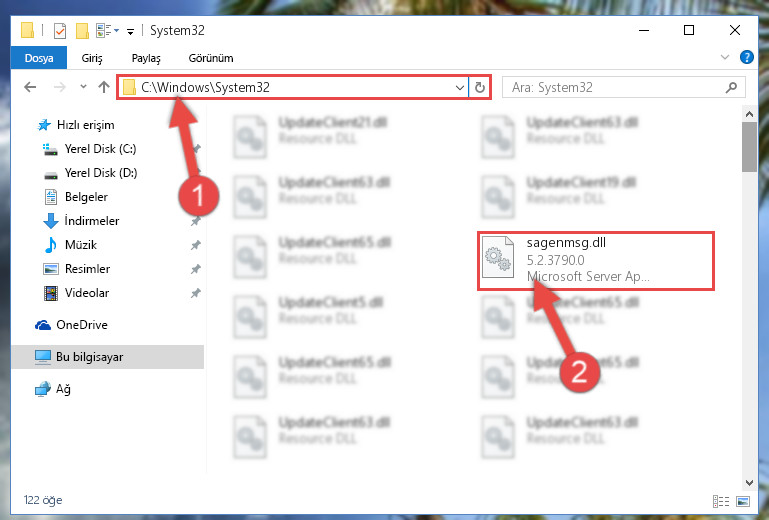Screen dimensions: 769x520
Task: Unpin Müzik using its pin icon
Action: [195, 245]
